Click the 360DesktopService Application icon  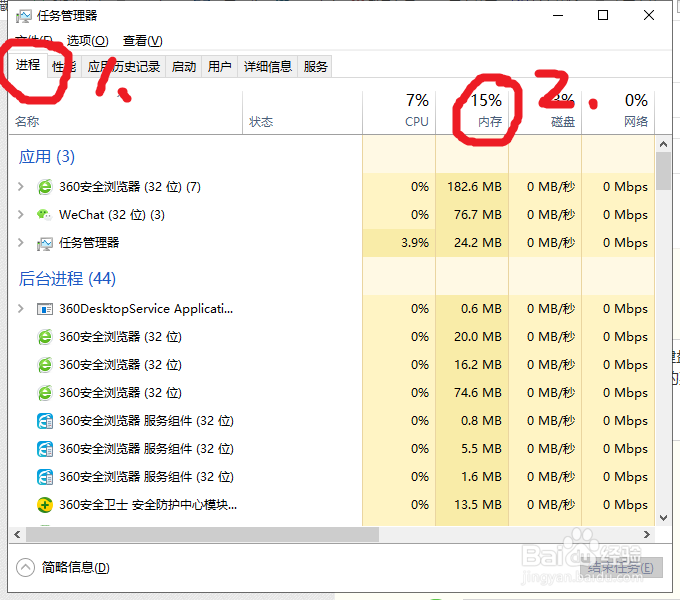[x=45, y=309]
